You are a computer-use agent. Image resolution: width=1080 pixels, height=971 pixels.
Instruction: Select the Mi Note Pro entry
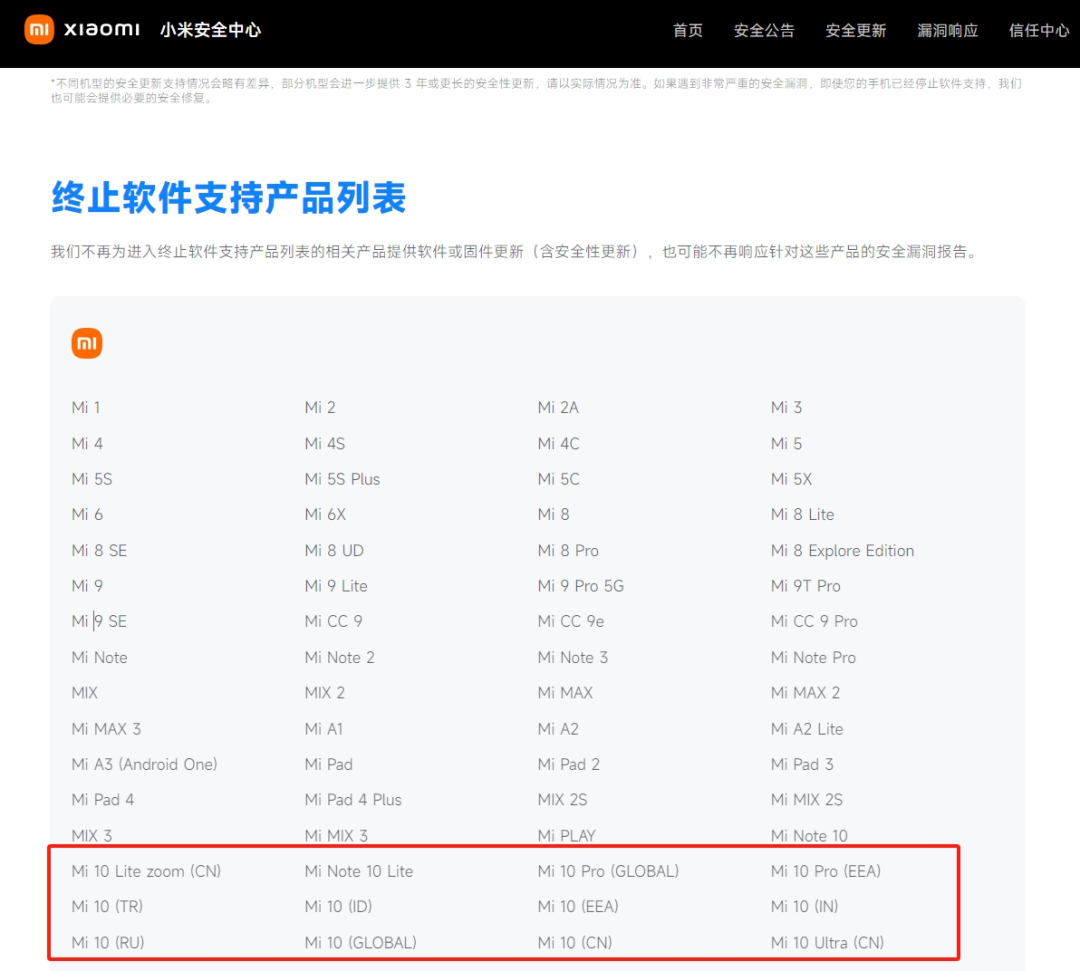[x=813, y=658]
